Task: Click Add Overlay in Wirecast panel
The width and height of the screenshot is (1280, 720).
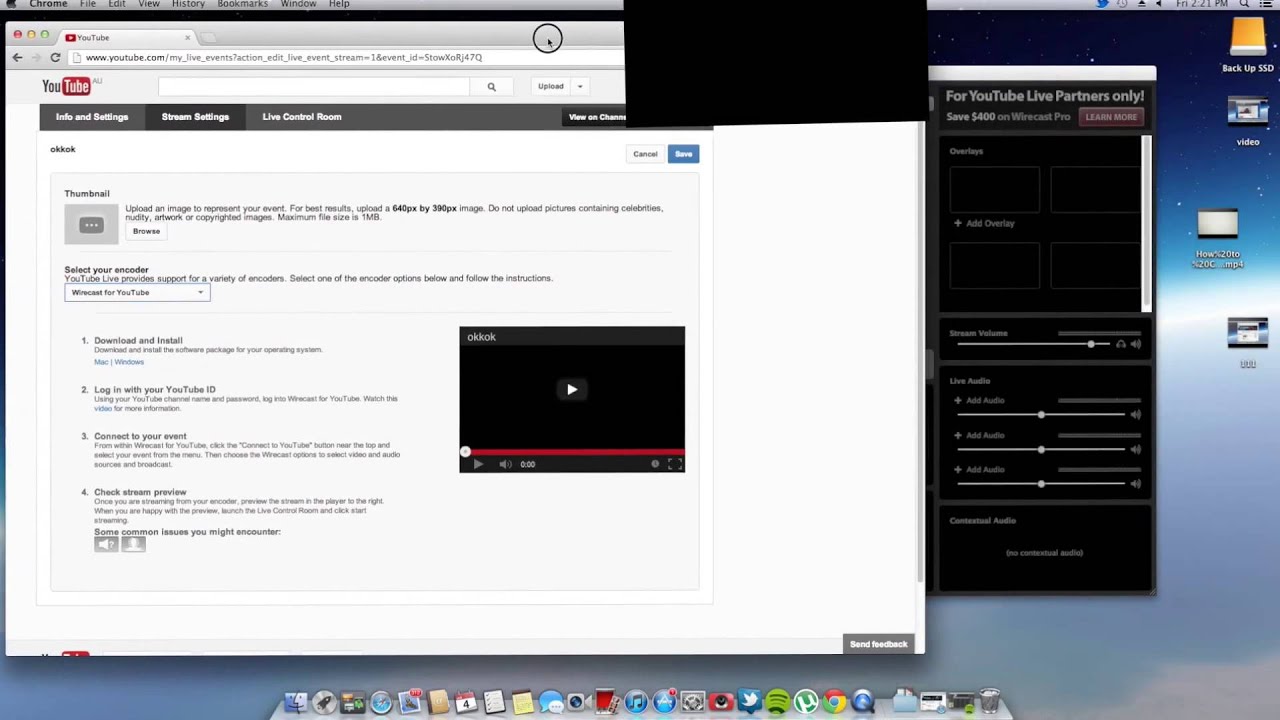Action: pos(985,224)
